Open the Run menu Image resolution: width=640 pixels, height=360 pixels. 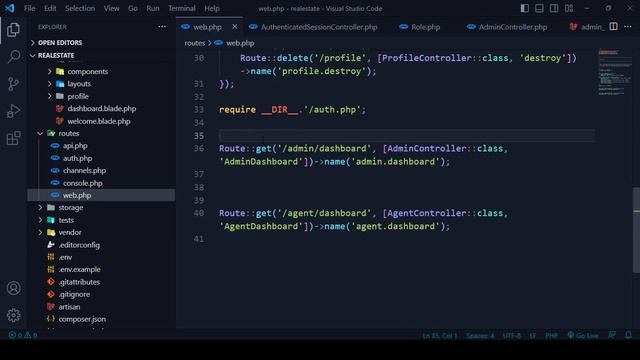pyautogui.click(x=153, y=8)
